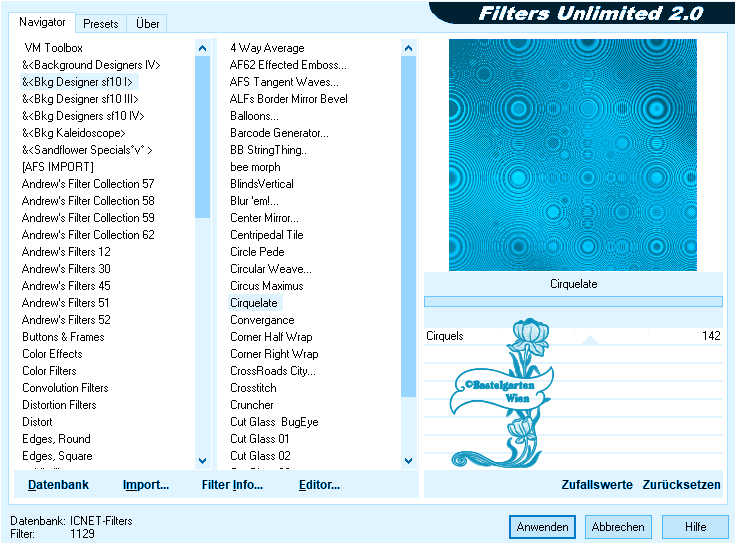Image resolution: width=735 pixels, height=543 pixels.
Task: Select Andrew's Filters 45
Action: 66,286
